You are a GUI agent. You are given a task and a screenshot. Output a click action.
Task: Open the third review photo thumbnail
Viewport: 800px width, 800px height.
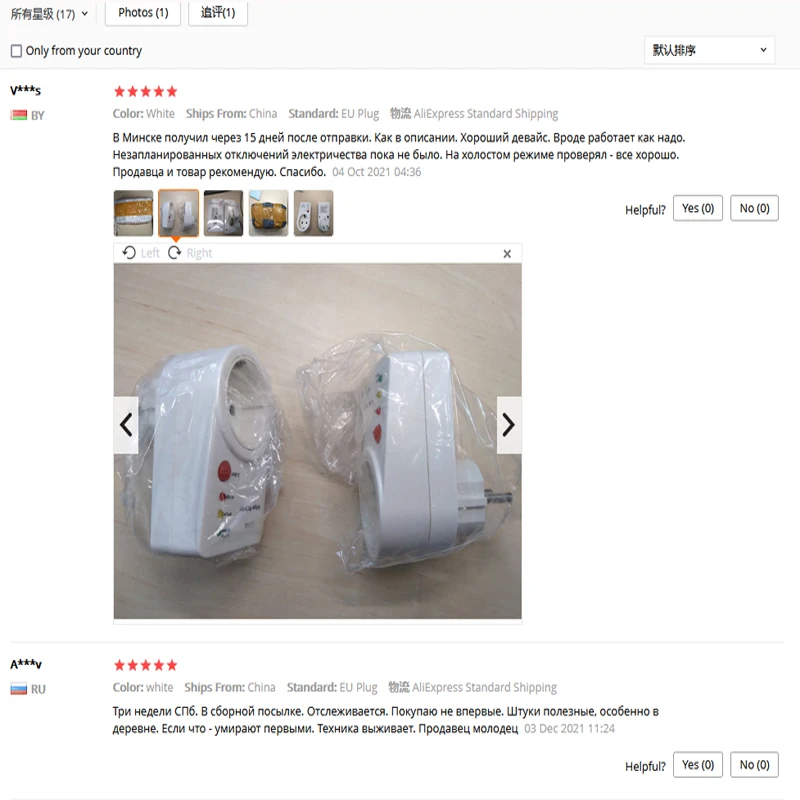(223, 213)
